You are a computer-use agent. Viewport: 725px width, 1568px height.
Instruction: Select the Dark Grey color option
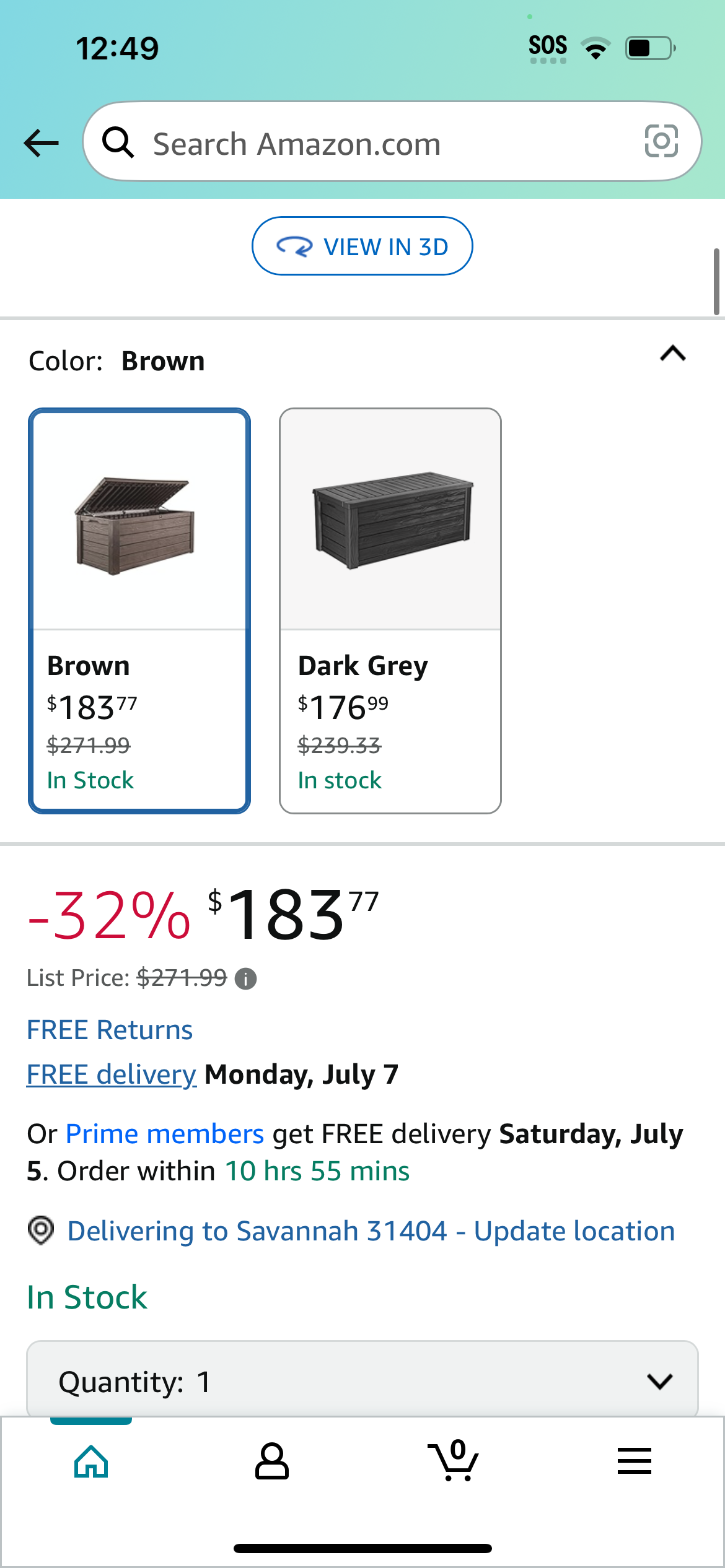pos(390,611)
